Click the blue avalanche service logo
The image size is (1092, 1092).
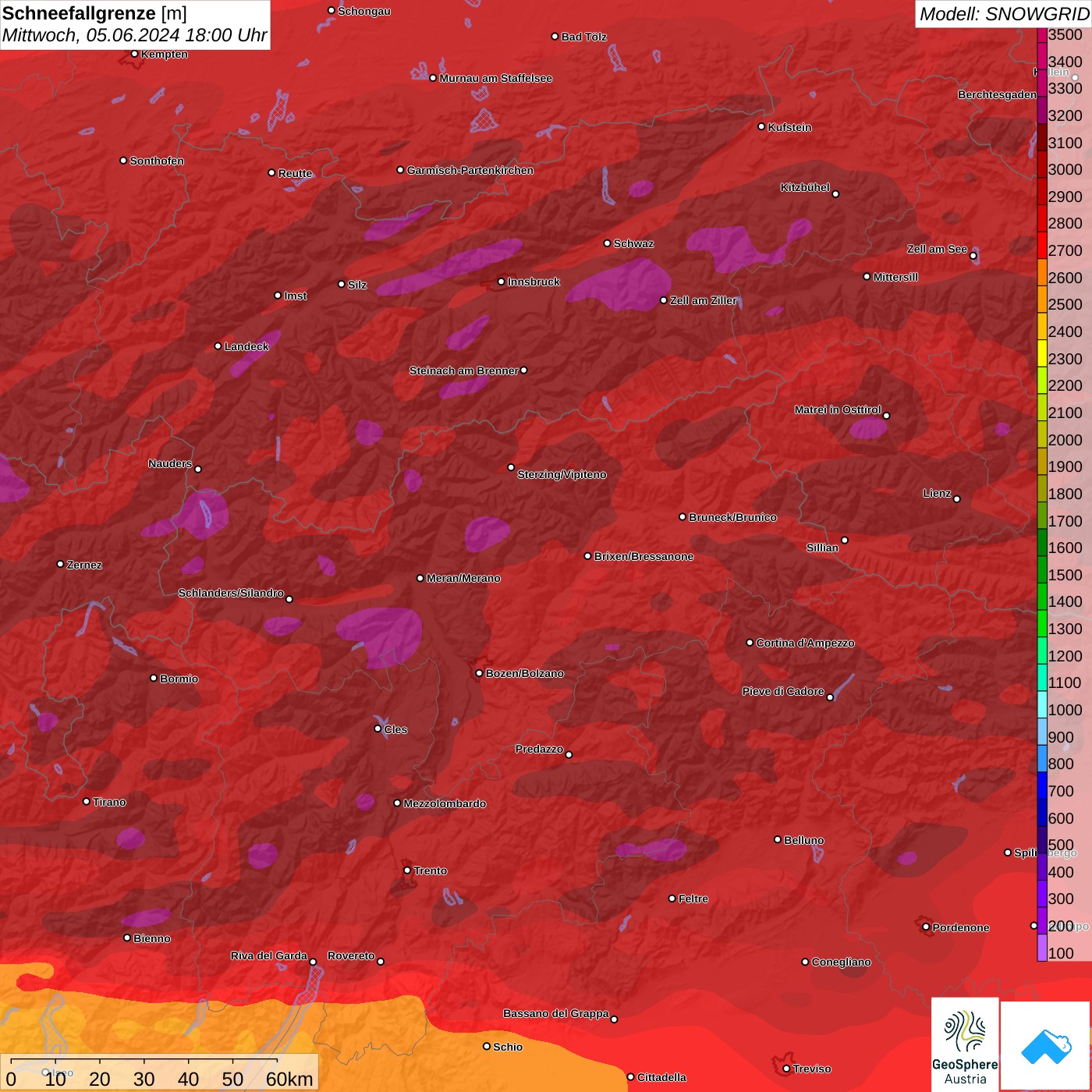[1045, 1046]
